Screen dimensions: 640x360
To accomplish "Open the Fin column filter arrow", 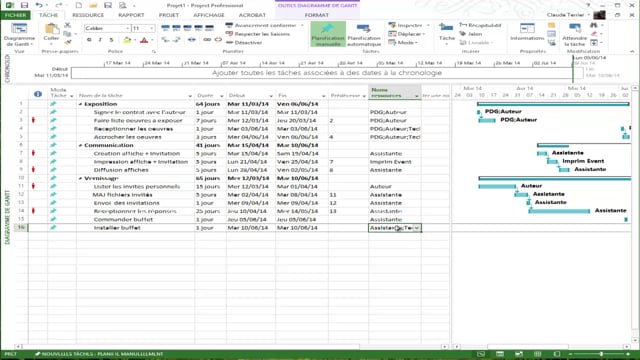I will pyautogui.click(x=323, y=96).
